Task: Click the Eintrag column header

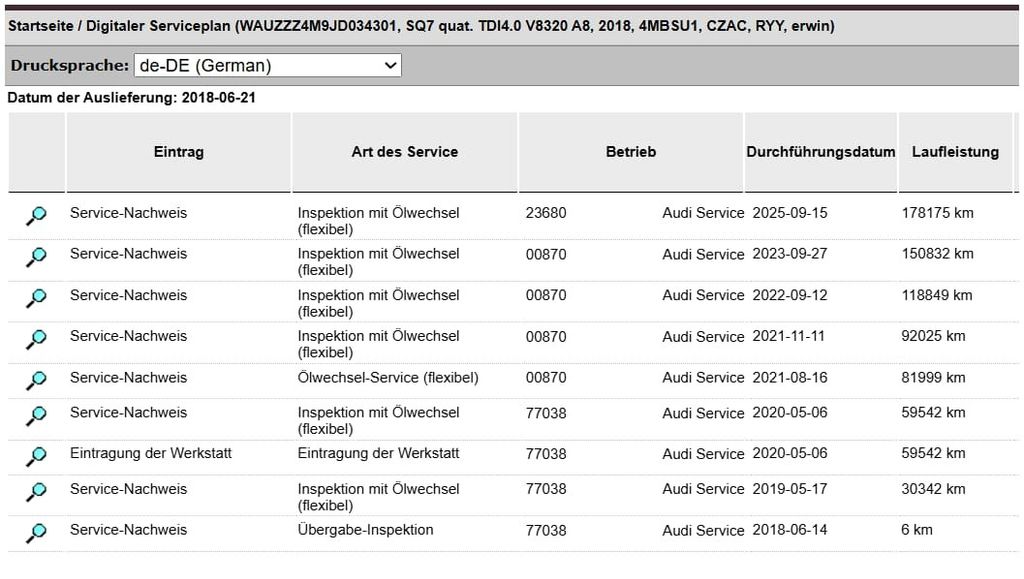Action: click(178, 152)
